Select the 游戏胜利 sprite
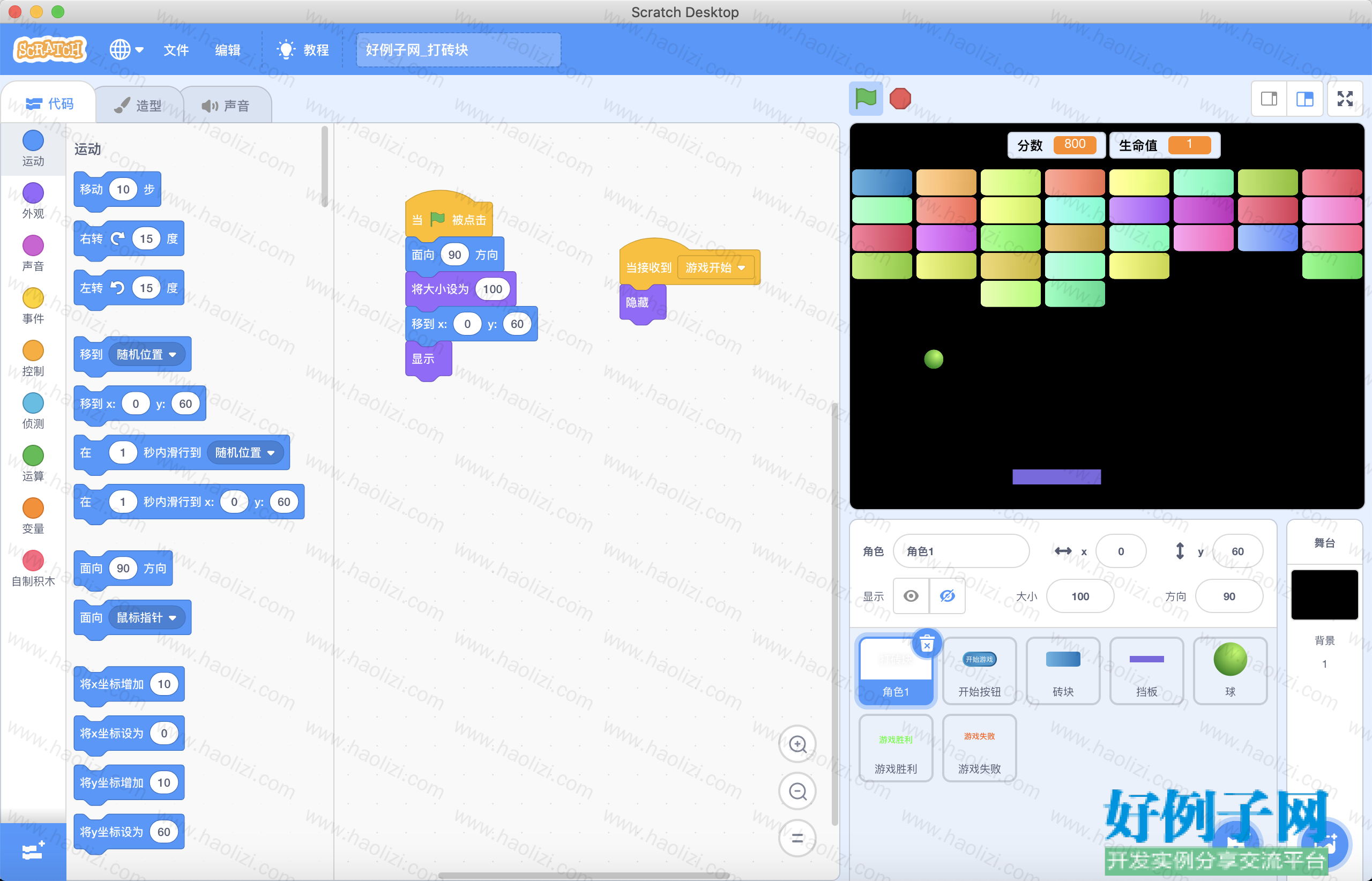Image resolution: width=1372 pixels, height=881 pixels. tap(896, 748)
